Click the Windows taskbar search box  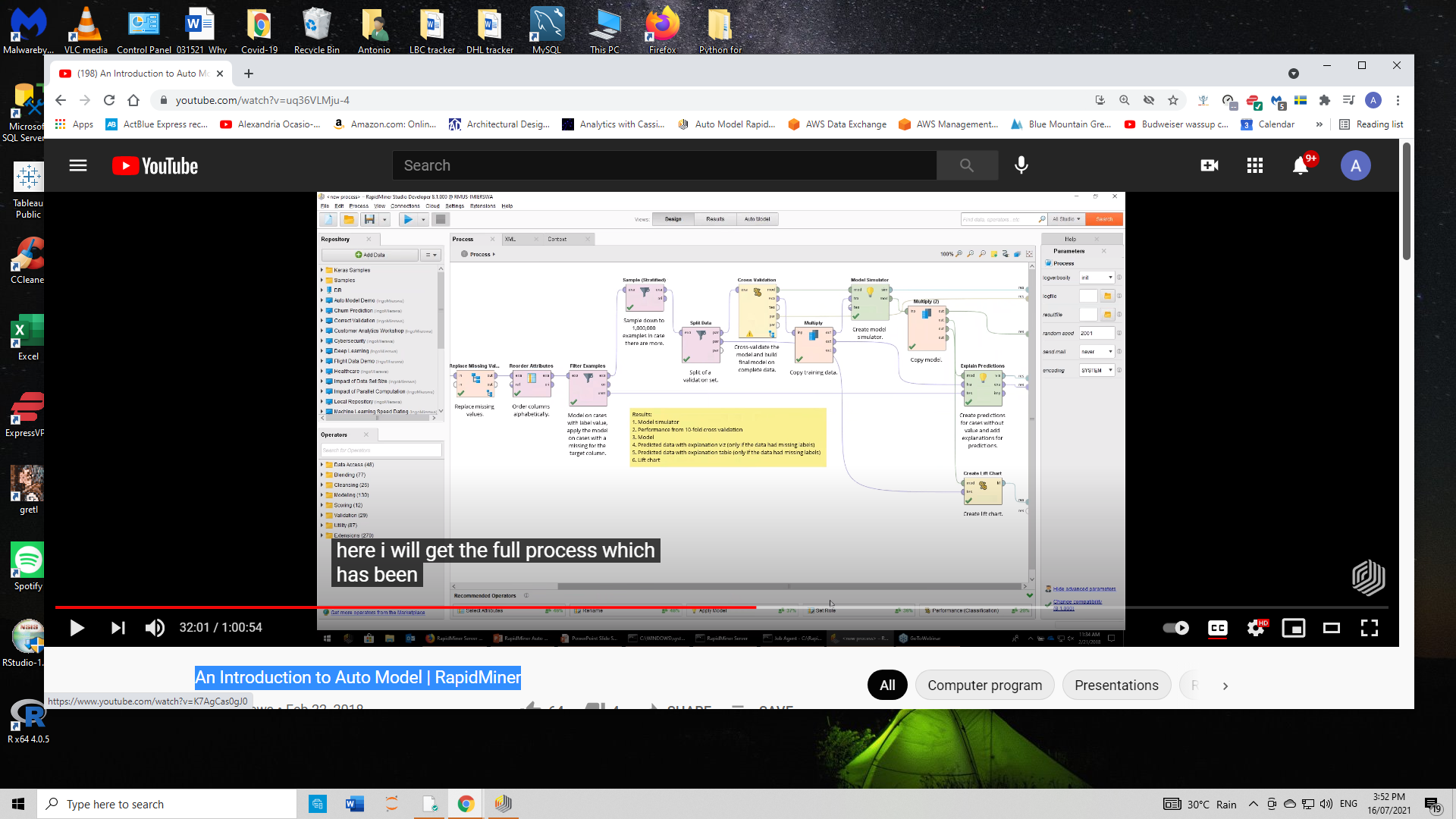(x=167, y=804)
